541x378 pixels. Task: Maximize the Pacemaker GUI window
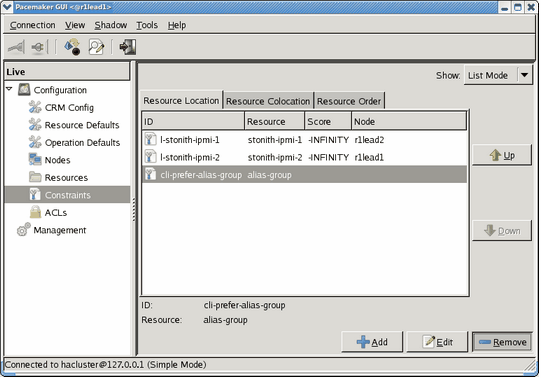518,7
